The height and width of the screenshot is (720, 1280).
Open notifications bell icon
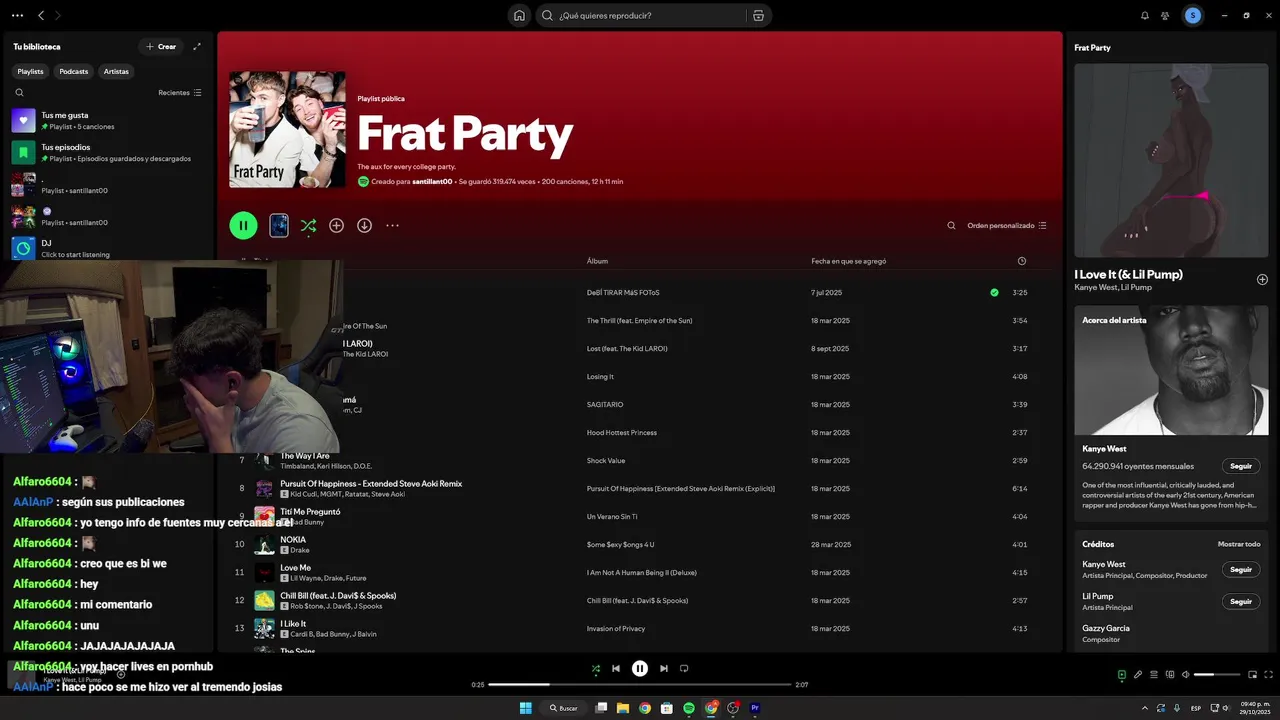pyautogui.click(x=1145, y=15)
